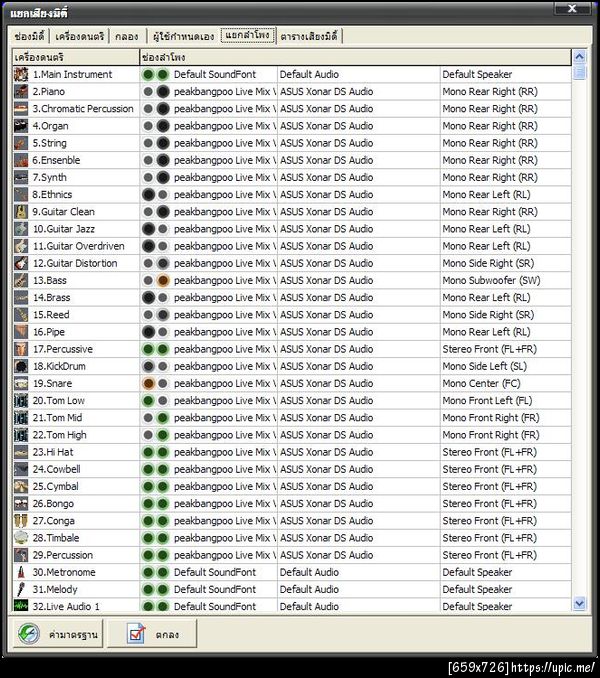
Task: Open the ผู้ใช้กำหนดเอง tab
Action: pyautogui.click(x=184, y=36)
